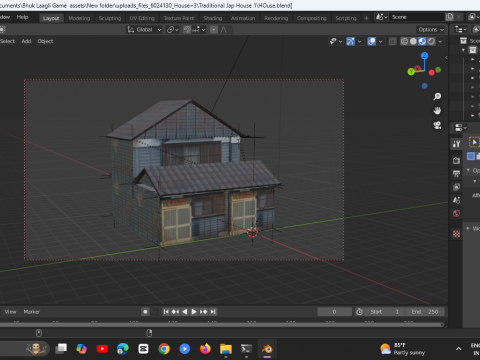
Task: Open the Texture properties tab (checker icon)
Action: [456, 234]
